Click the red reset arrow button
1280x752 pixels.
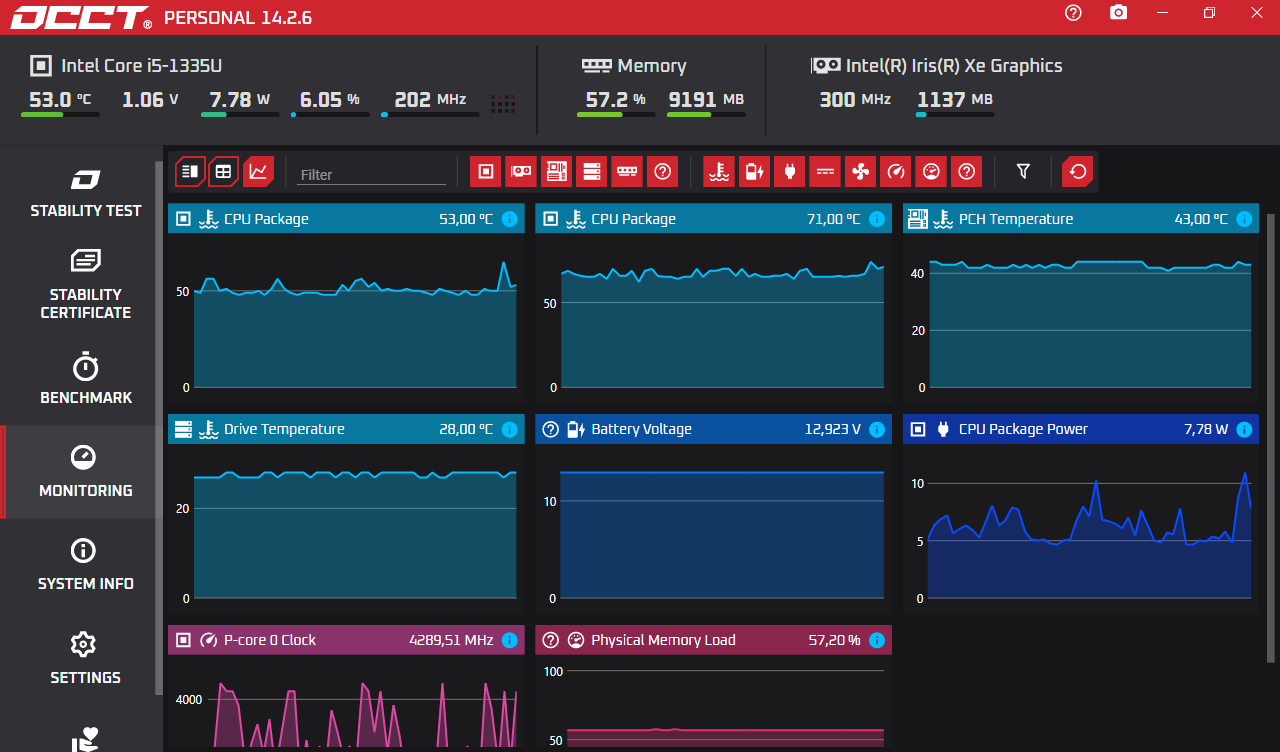tap(1078, 172)
